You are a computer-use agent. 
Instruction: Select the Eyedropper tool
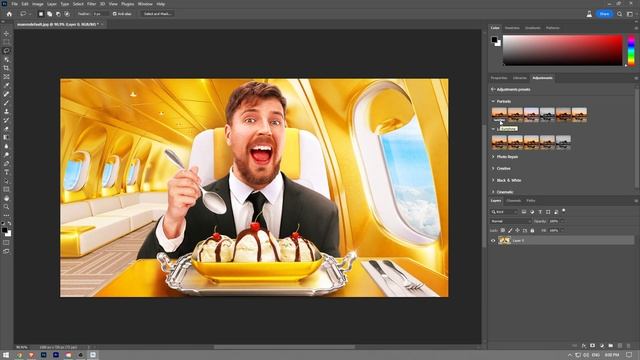point(6,85)
